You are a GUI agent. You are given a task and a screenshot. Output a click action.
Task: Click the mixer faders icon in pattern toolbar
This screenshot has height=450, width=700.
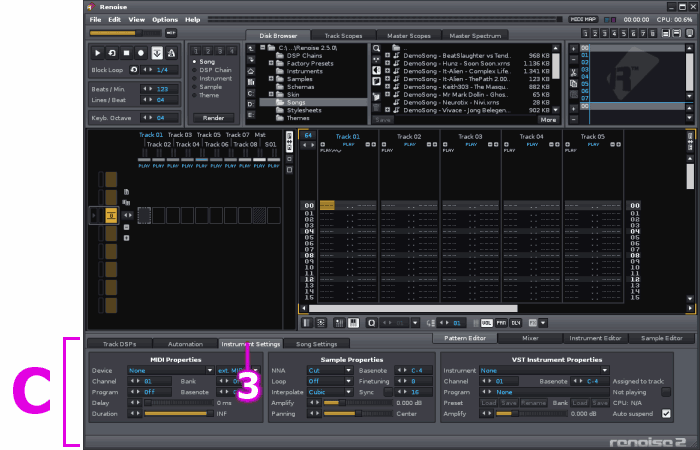pos(339,323)
